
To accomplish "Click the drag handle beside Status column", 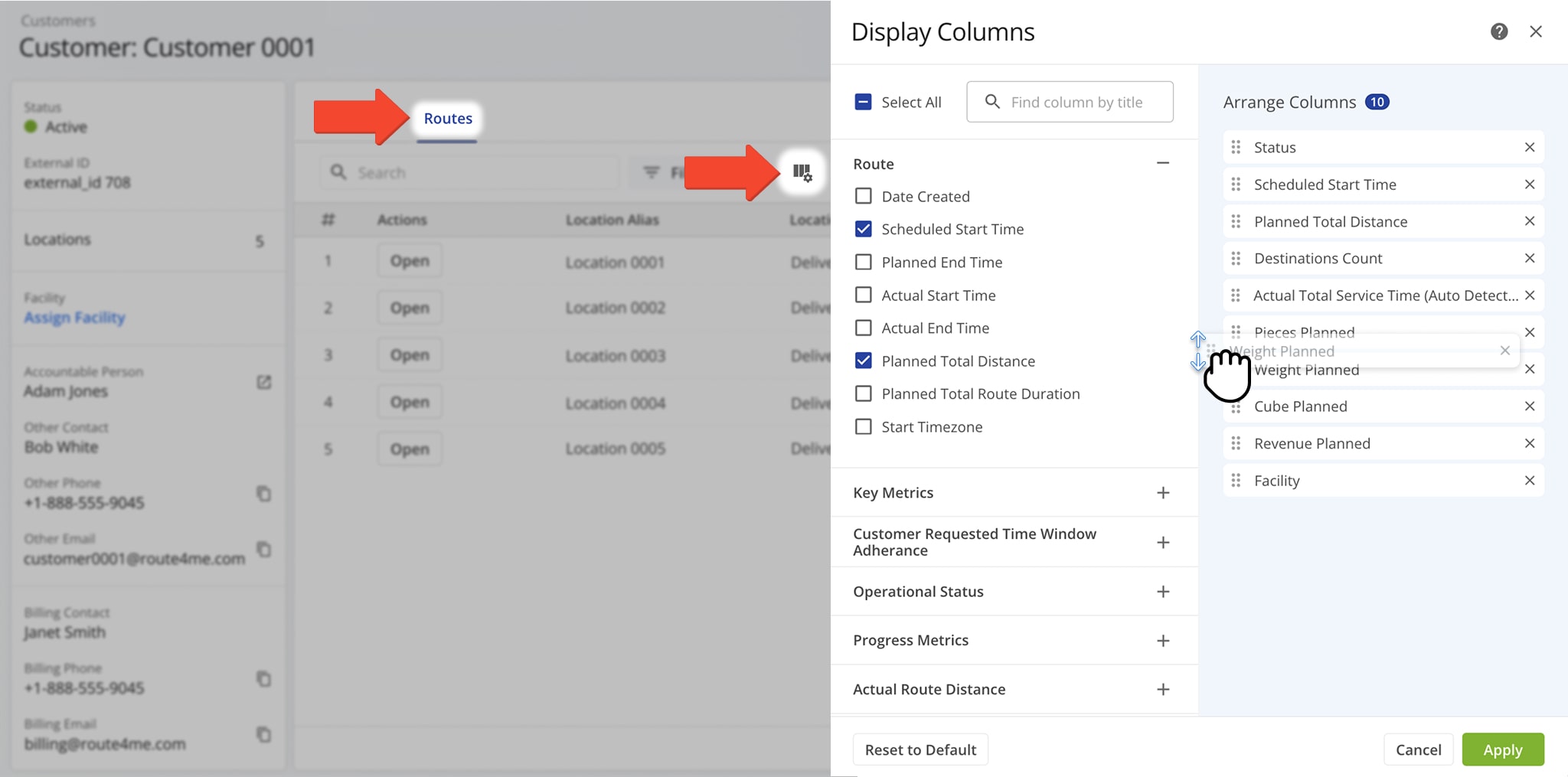I will (x=1236, y=147).
